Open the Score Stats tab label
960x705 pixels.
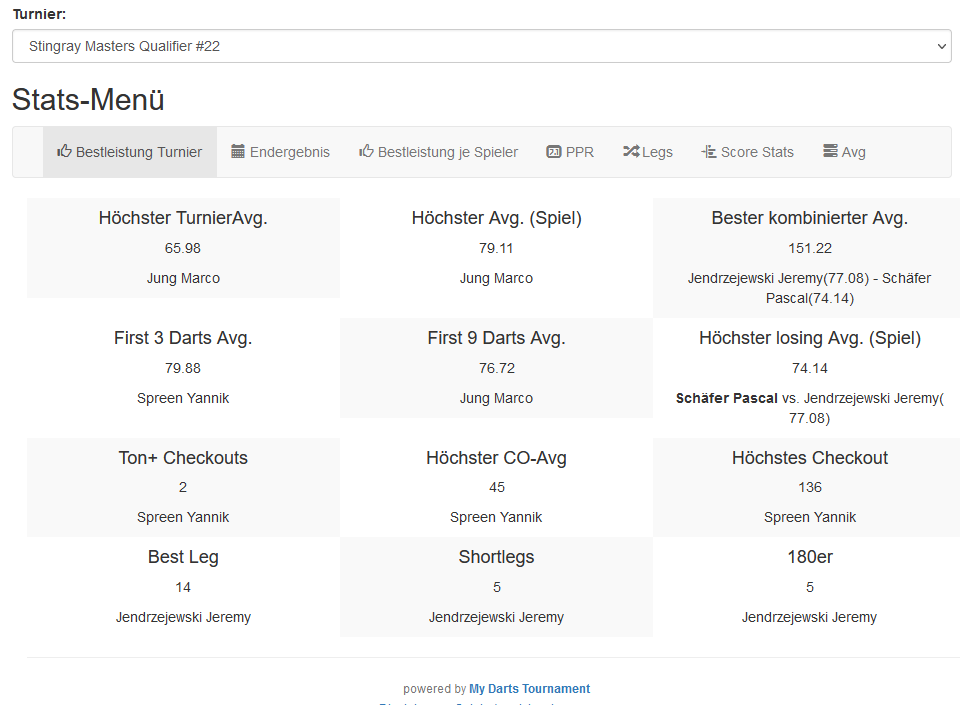757,152
